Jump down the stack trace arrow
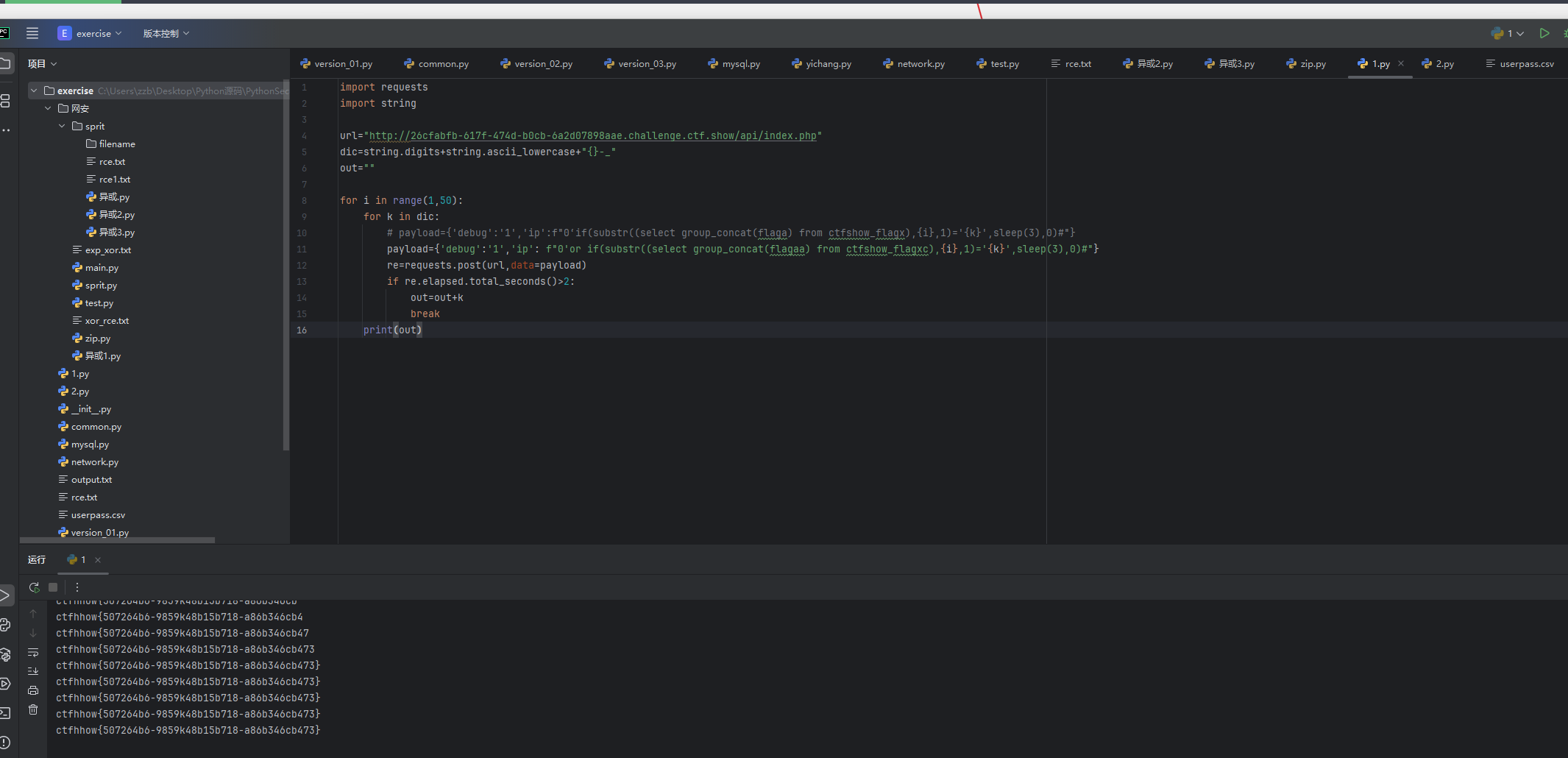Viewport: 1568px width, 758px height. 33,633
